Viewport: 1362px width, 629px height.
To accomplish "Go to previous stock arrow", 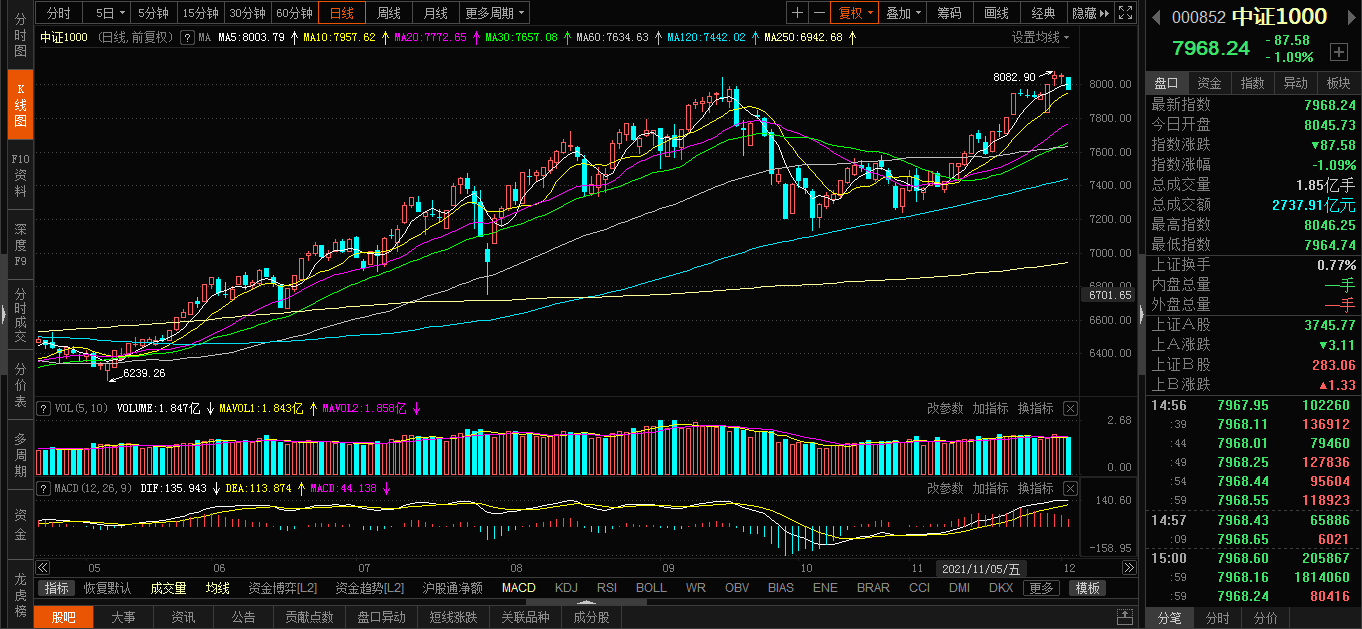I will (1156, 17).
